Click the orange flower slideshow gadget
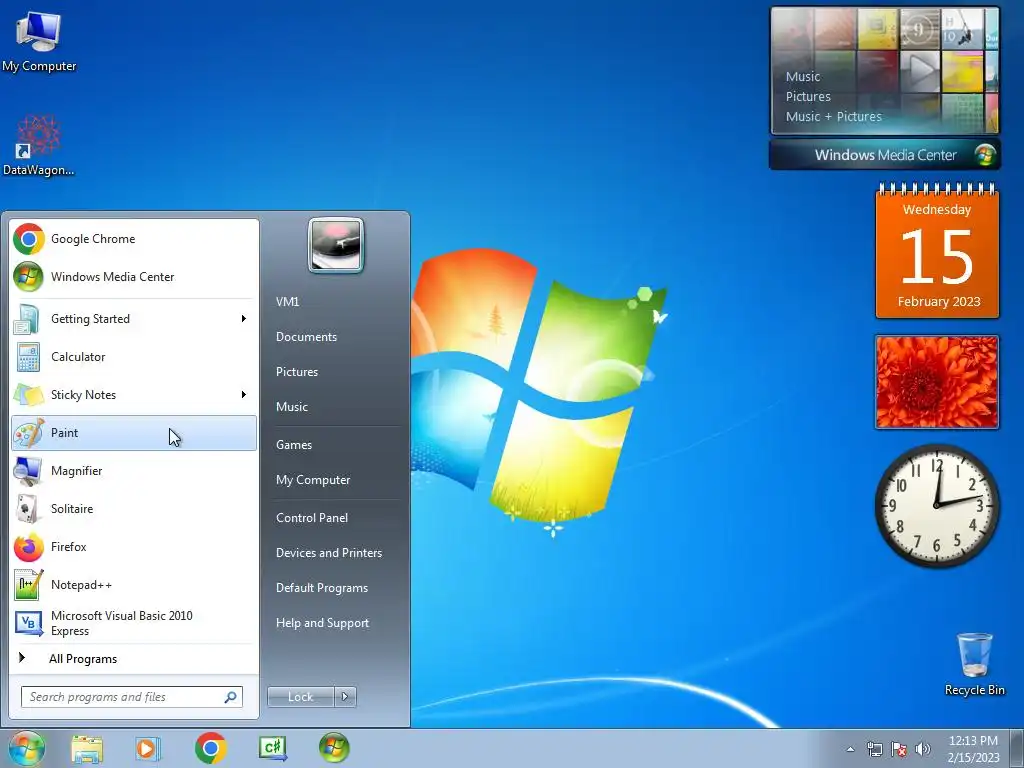Image resolution: width=1024 pixels, height=768 pixels. pyautogui.click(x=937, y=383)
